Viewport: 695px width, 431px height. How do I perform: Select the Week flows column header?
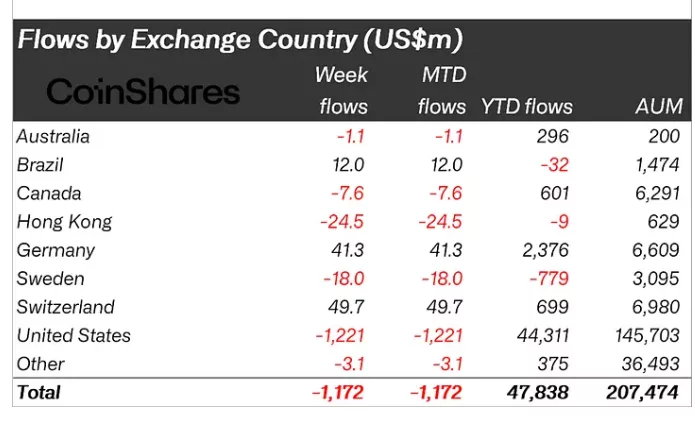(342, 90)
